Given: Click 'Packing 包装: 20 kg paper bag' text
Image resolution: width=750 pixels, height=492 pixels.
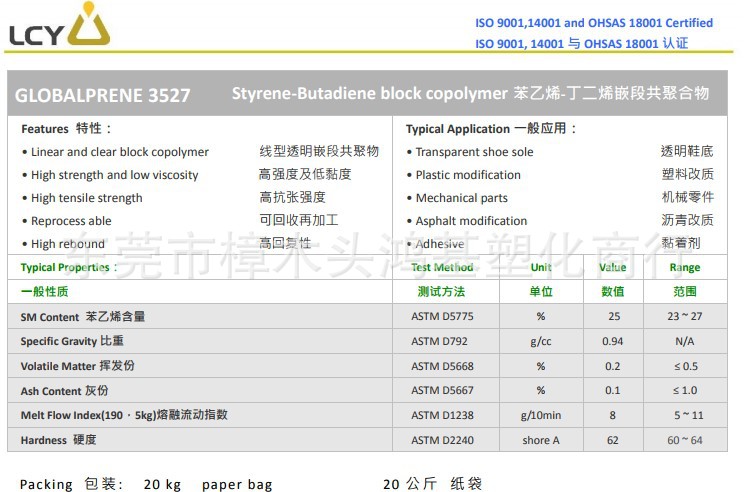Looking at the screenshot, I should (146, 484).
